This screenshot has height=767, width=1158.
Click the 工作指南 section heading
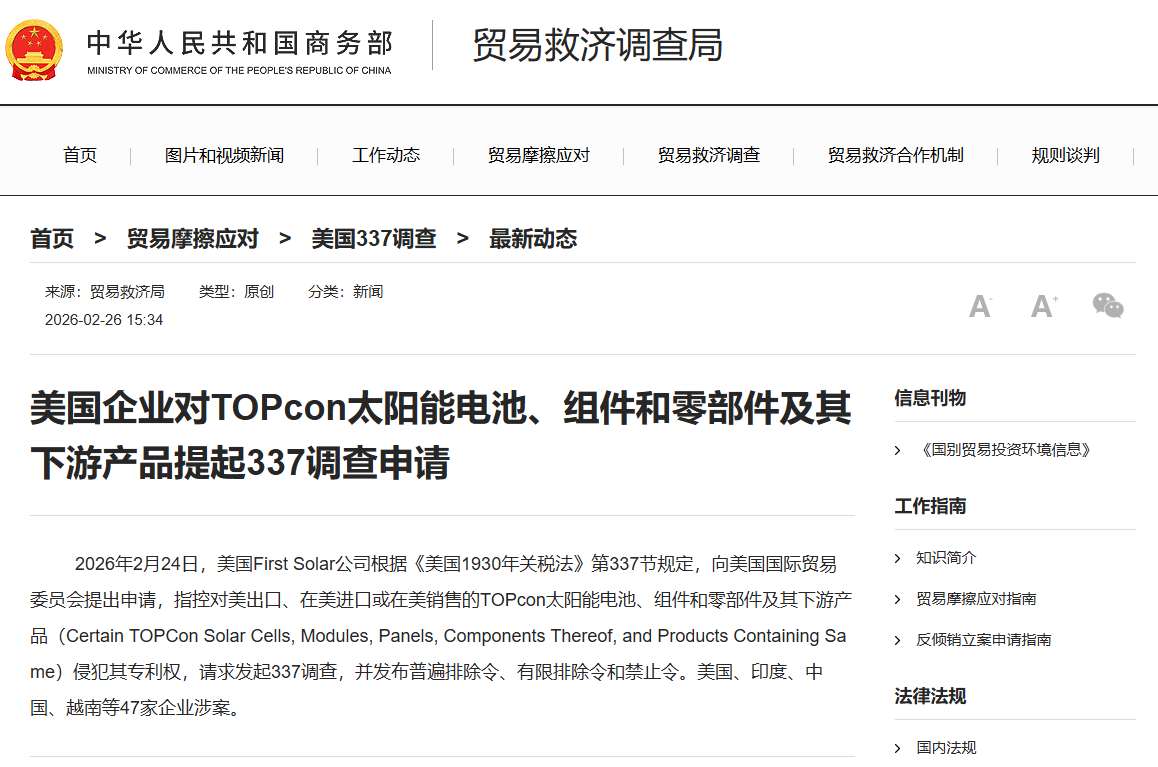point(930,506)
